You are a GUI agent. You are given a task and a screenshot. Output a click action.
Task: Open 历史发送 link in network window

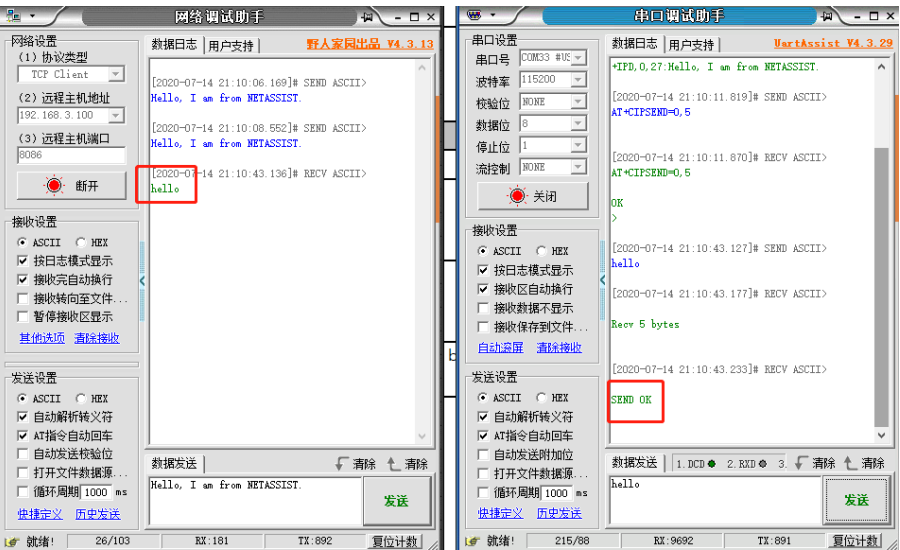click(98, 514)
